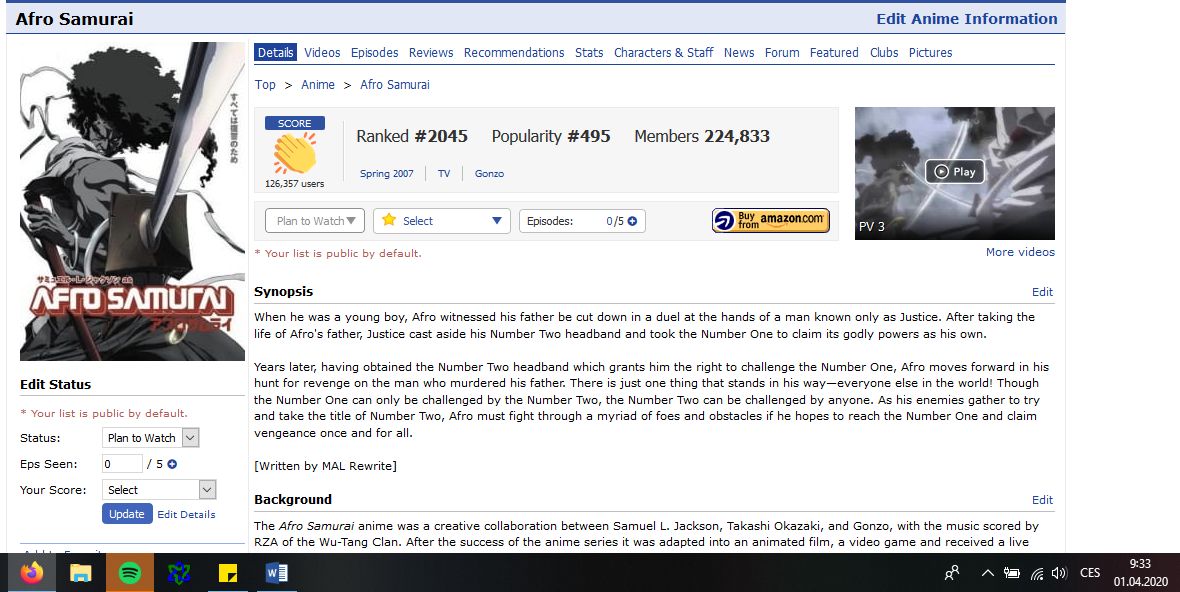1180x592 pixels.
Task: Show hidden system tray icons
Action: (987, 573)
